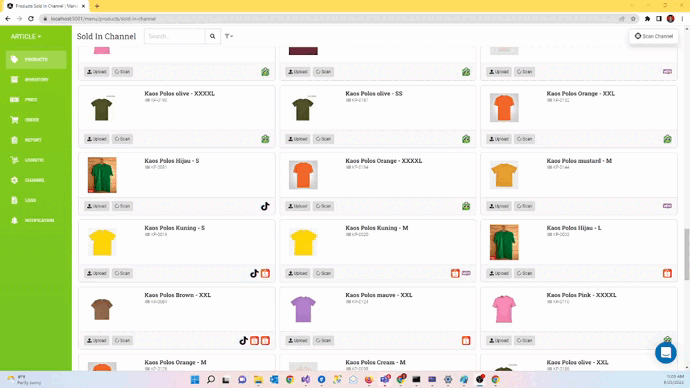Click Shopee icon on Kaos Polos mauve - XXL
Screen dimensions: 690x388
[x=466, y=340]
